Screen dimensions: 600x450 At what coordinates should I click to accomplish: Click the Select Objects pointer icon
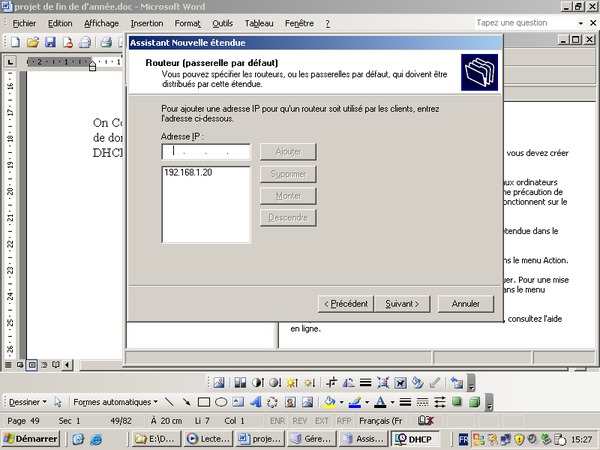click(x=58, y=402)
